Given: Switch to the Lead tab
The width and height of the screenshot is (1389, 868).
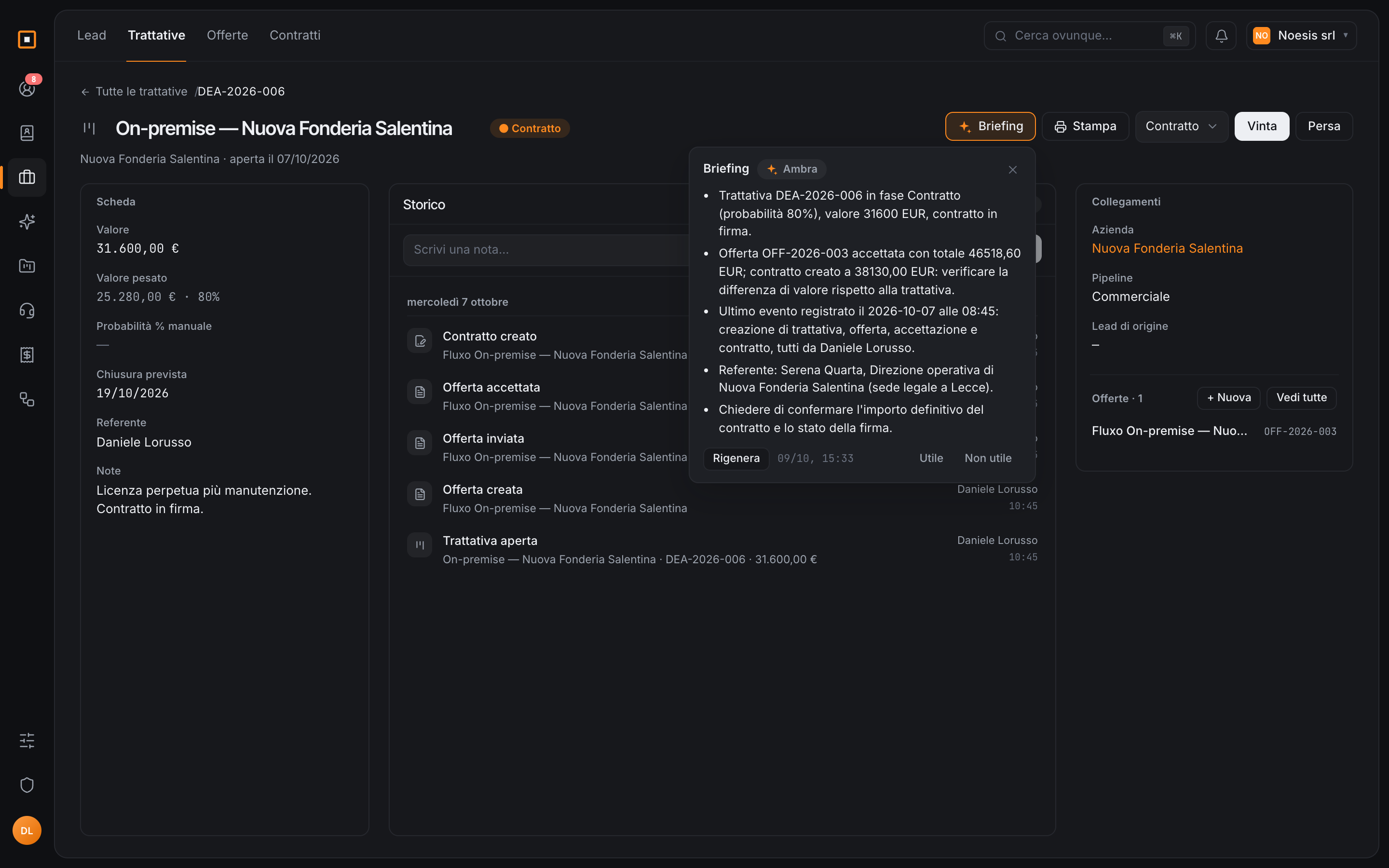Looking at the screenshot, I should pyautogui.click(x=92, y=35).
